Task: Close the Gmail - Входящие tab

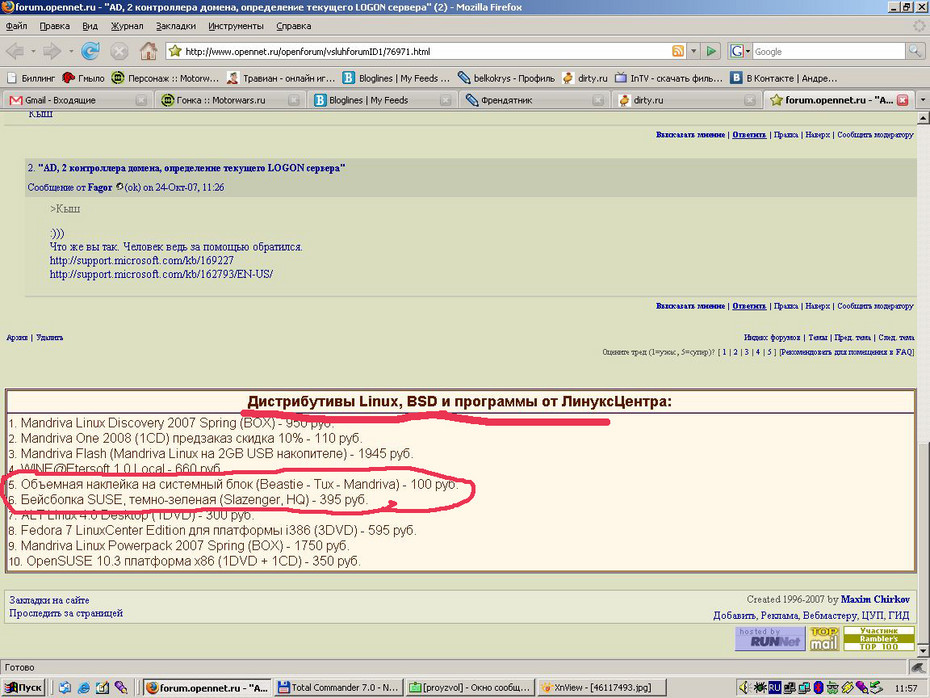Action: click(141, 100)
